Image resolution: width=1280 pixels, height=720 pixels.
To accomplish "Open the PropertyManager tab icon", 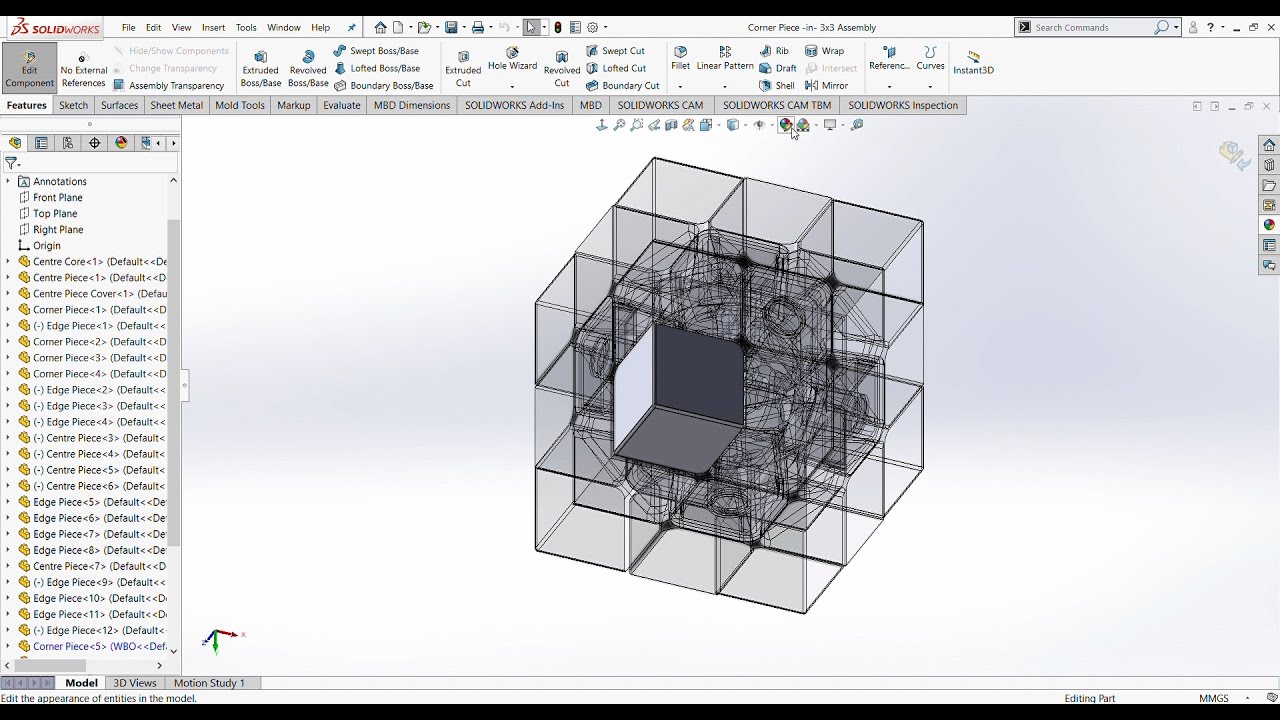I will tap(41, 143).
